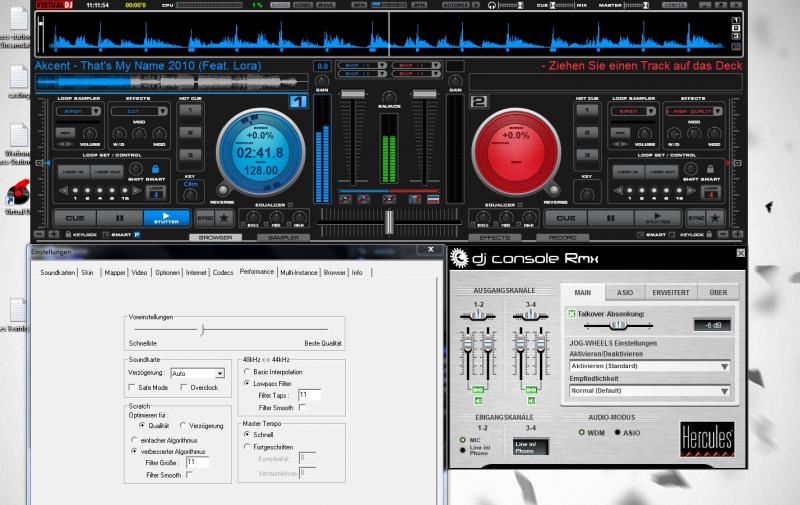The height and width of the screenshot is (505, 800).
Task: Open the deck 2 loop sampler dropdown
Action: click(x=633, y=111)
